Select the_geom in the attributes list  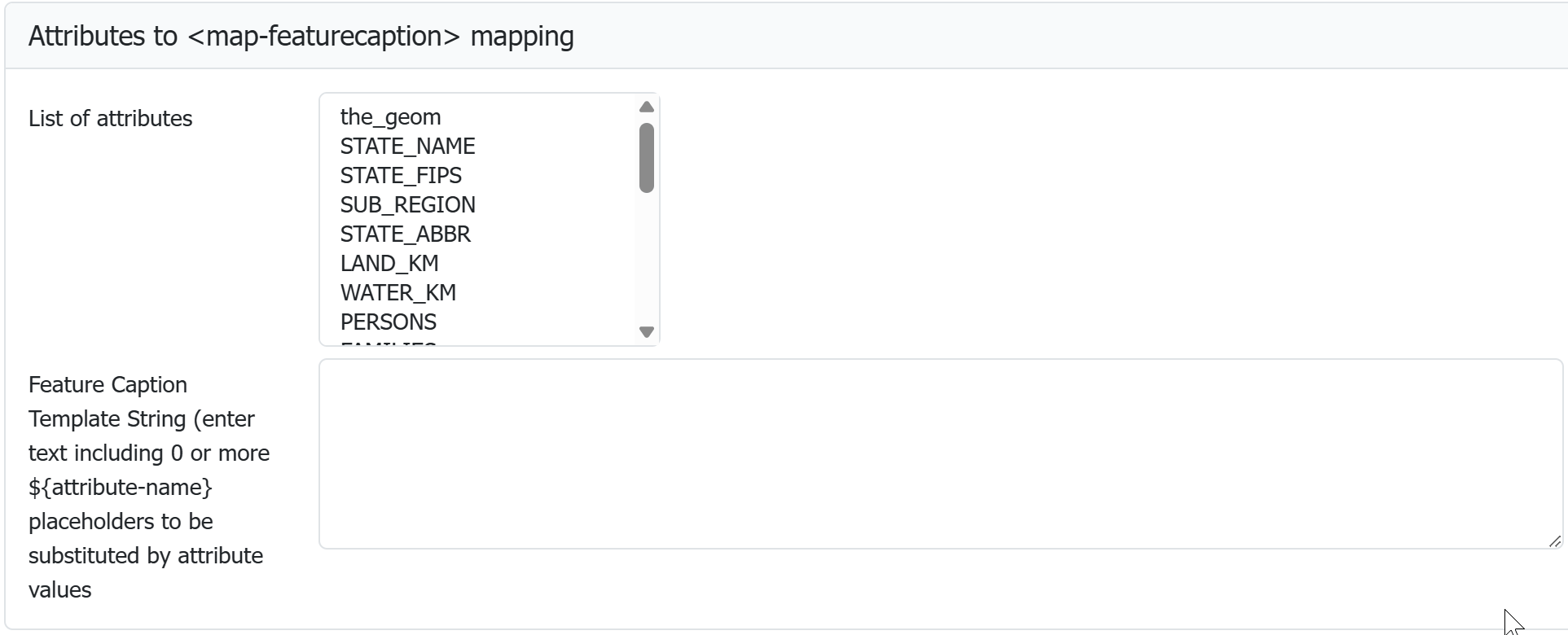point(390,117)
